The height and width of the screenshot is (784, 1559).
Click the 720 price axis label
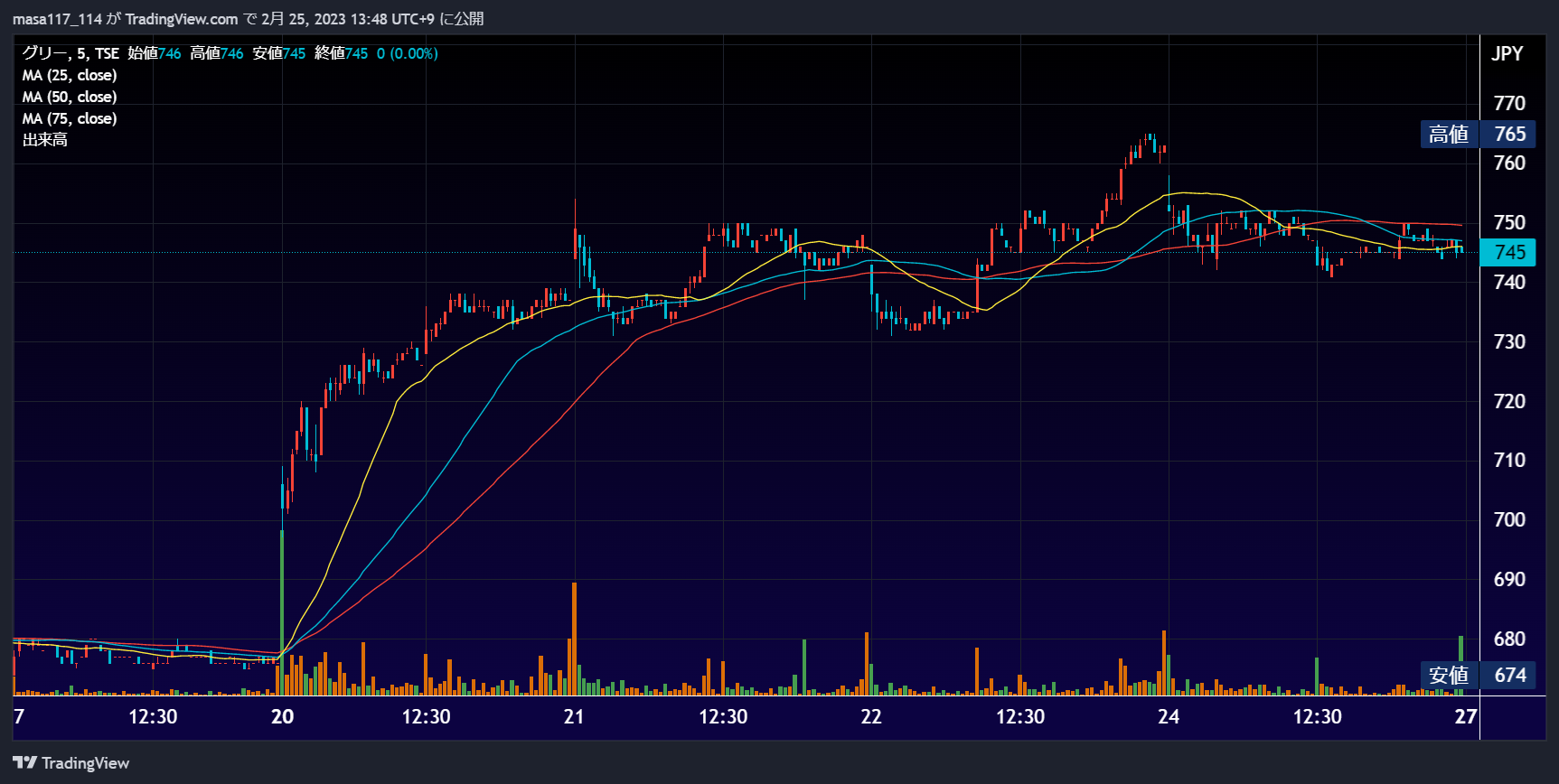tap(1509, 401)
